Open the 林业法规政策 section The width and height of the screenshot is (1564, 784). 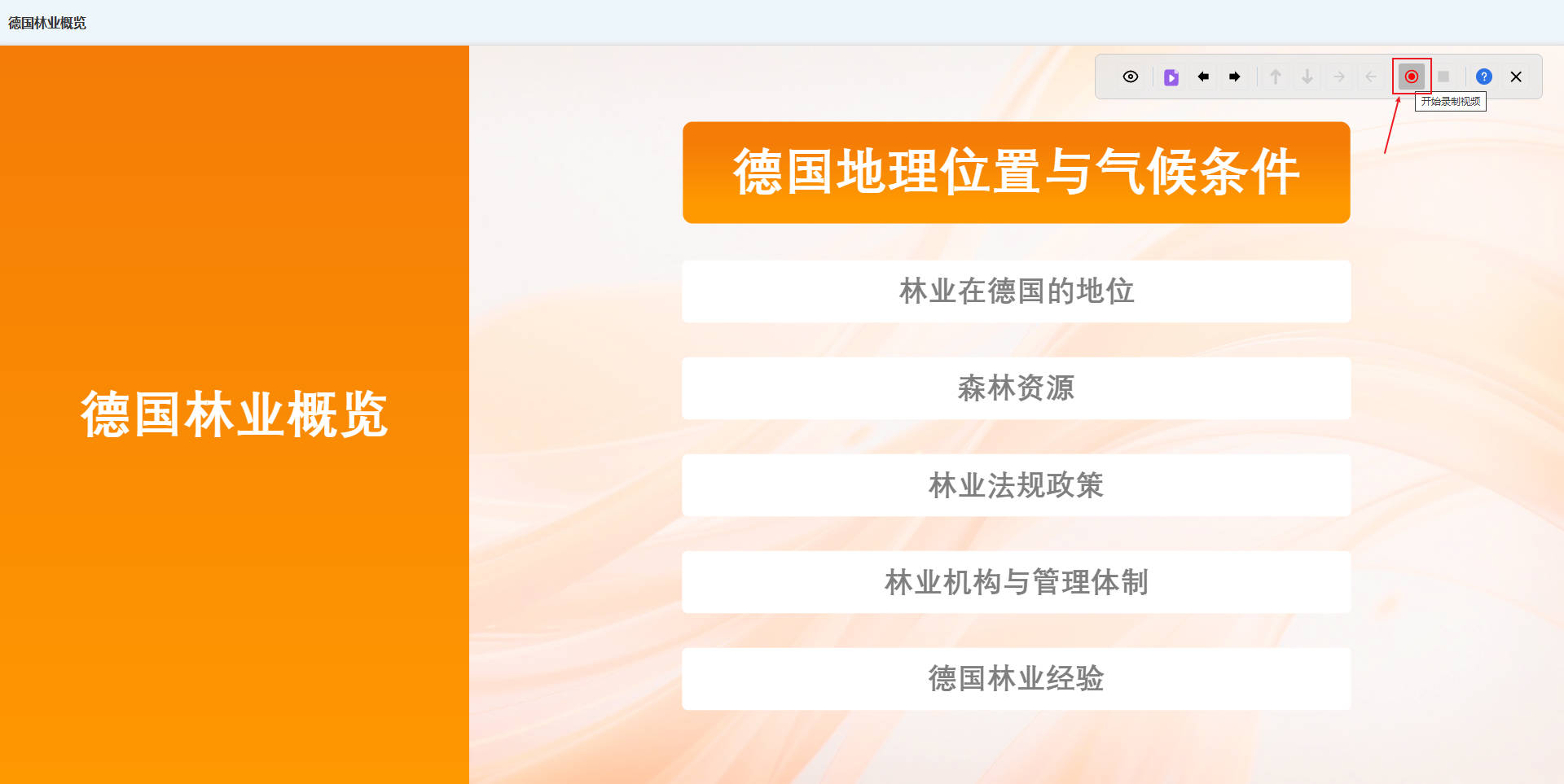(x=1016, y=485)
